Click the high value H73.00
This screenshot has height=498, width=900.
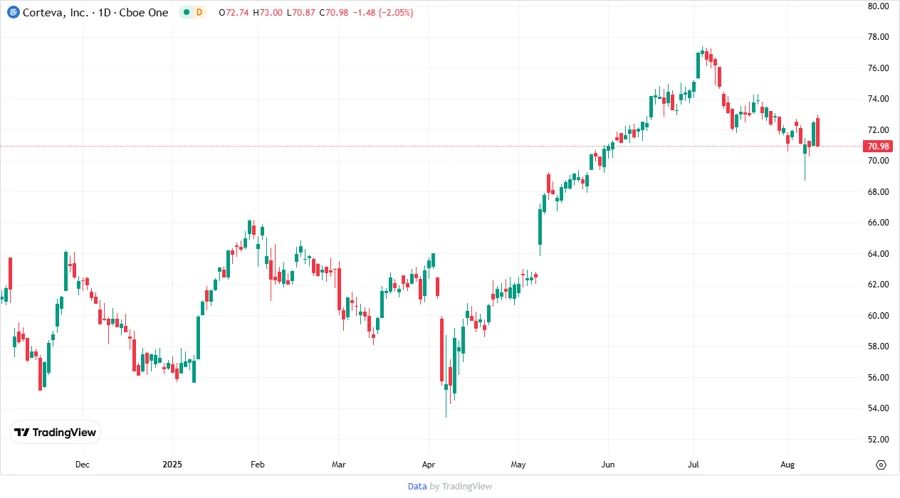click(267, 13)
